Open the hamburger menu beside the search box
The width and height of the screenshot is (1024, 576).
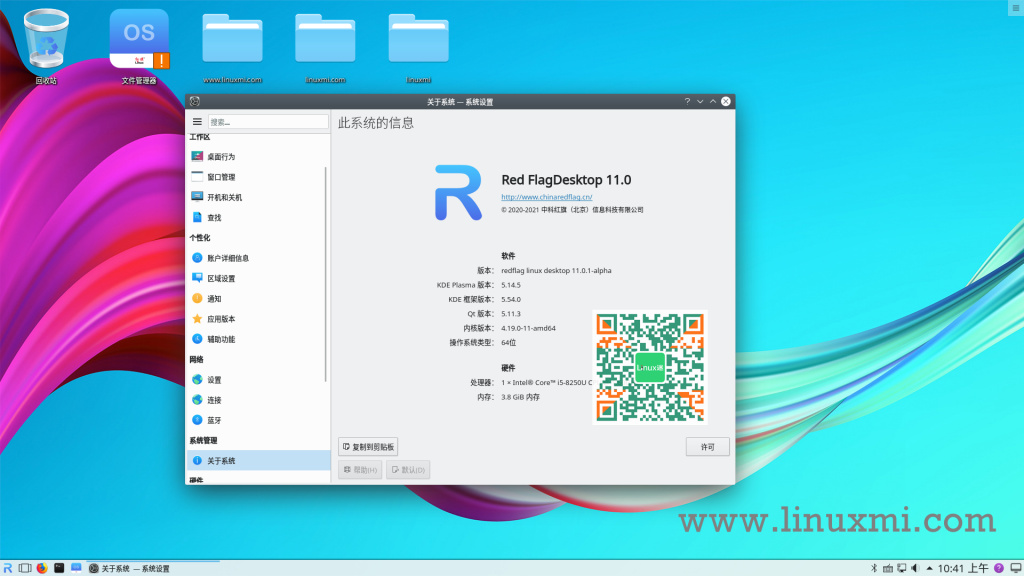pos(197,121)
